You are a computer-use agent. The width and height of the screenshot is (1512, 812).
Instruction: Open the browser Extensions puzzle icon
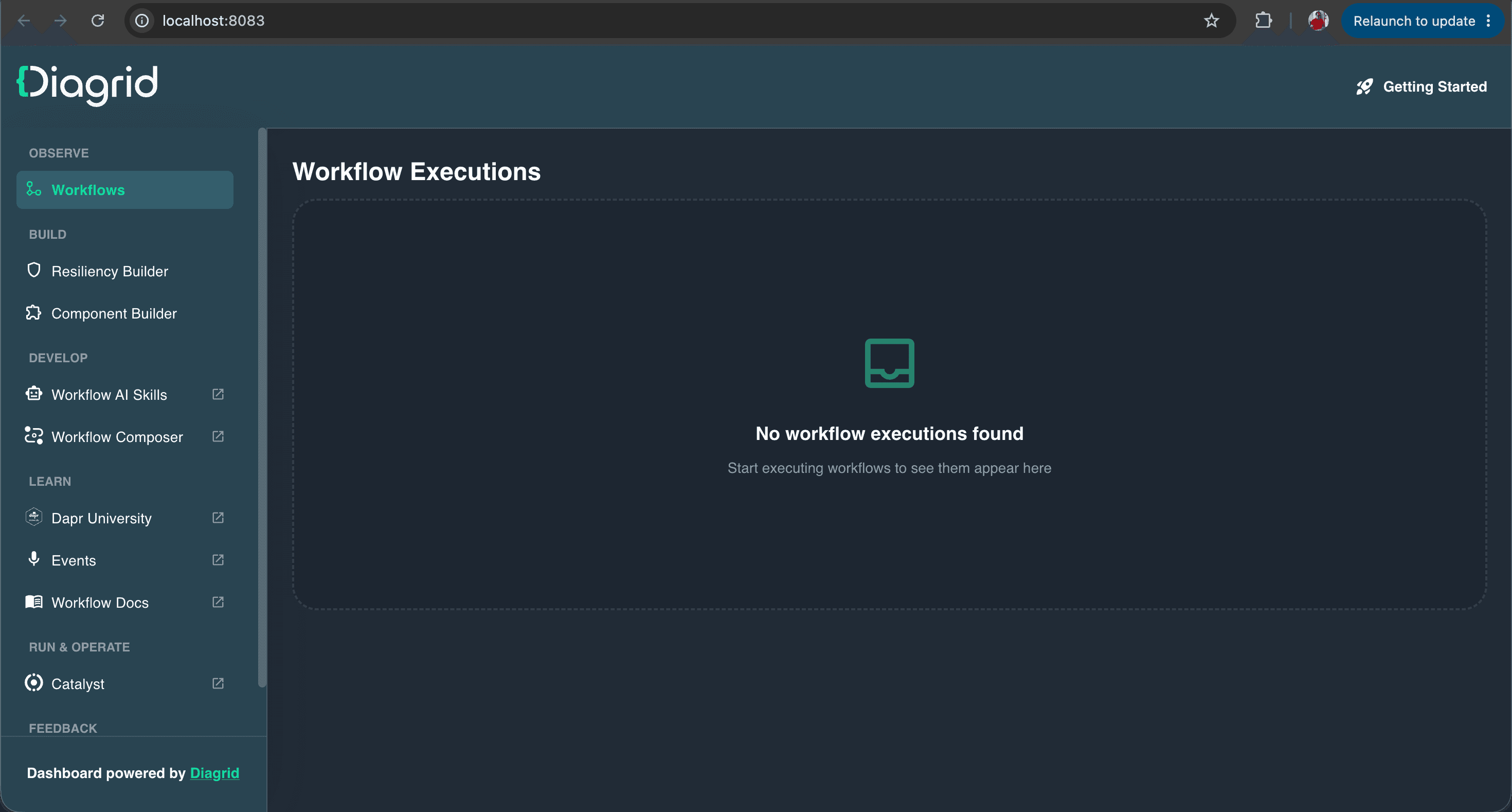click(1264, 21)
